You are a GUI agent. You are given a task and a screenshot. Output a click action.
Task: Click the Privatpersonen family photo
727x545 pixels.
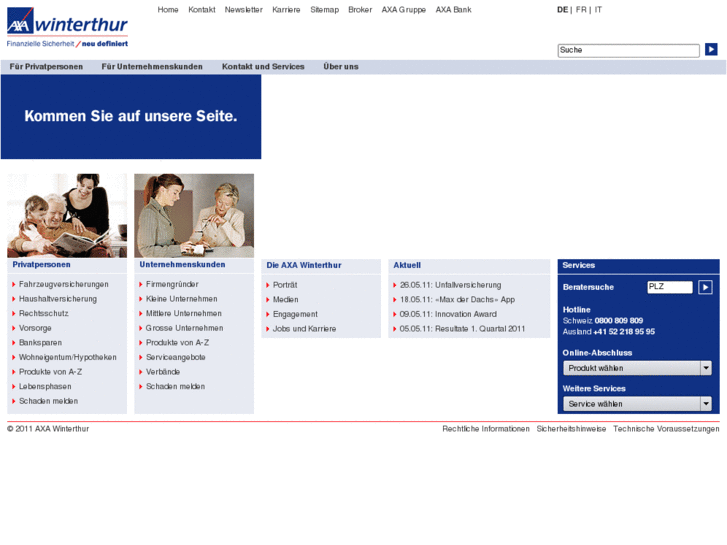point(67,216)
